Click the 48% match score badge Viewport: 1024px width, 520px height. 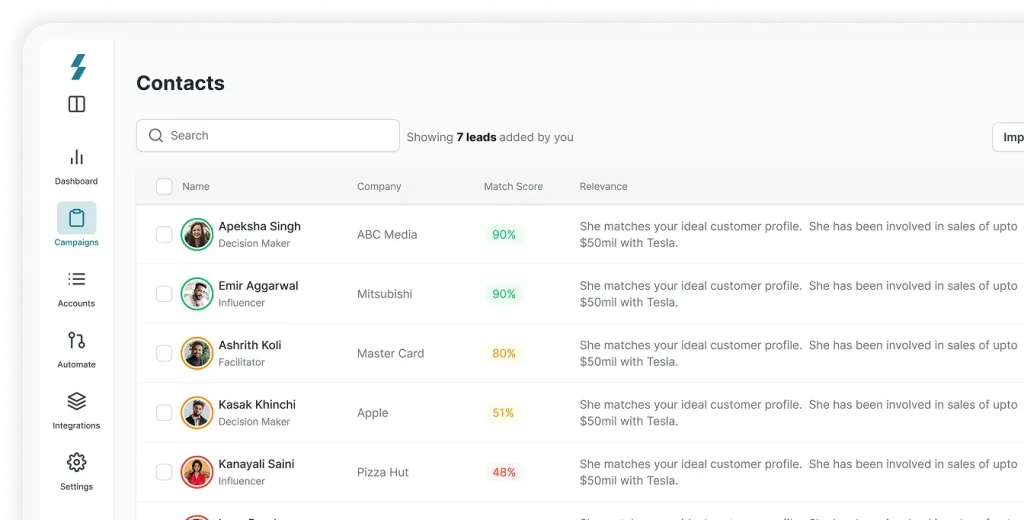coord(504,472)
